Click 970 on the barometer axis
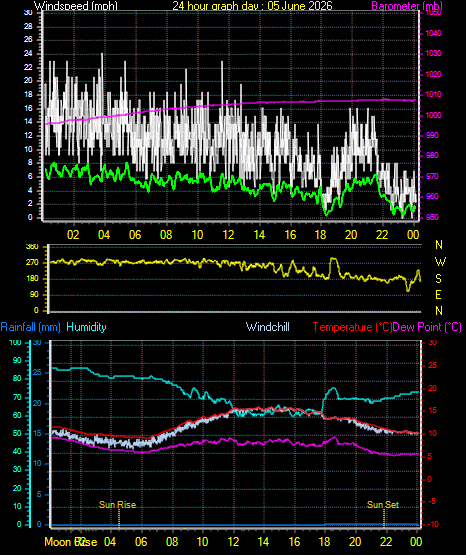 [x=432, y=176]
